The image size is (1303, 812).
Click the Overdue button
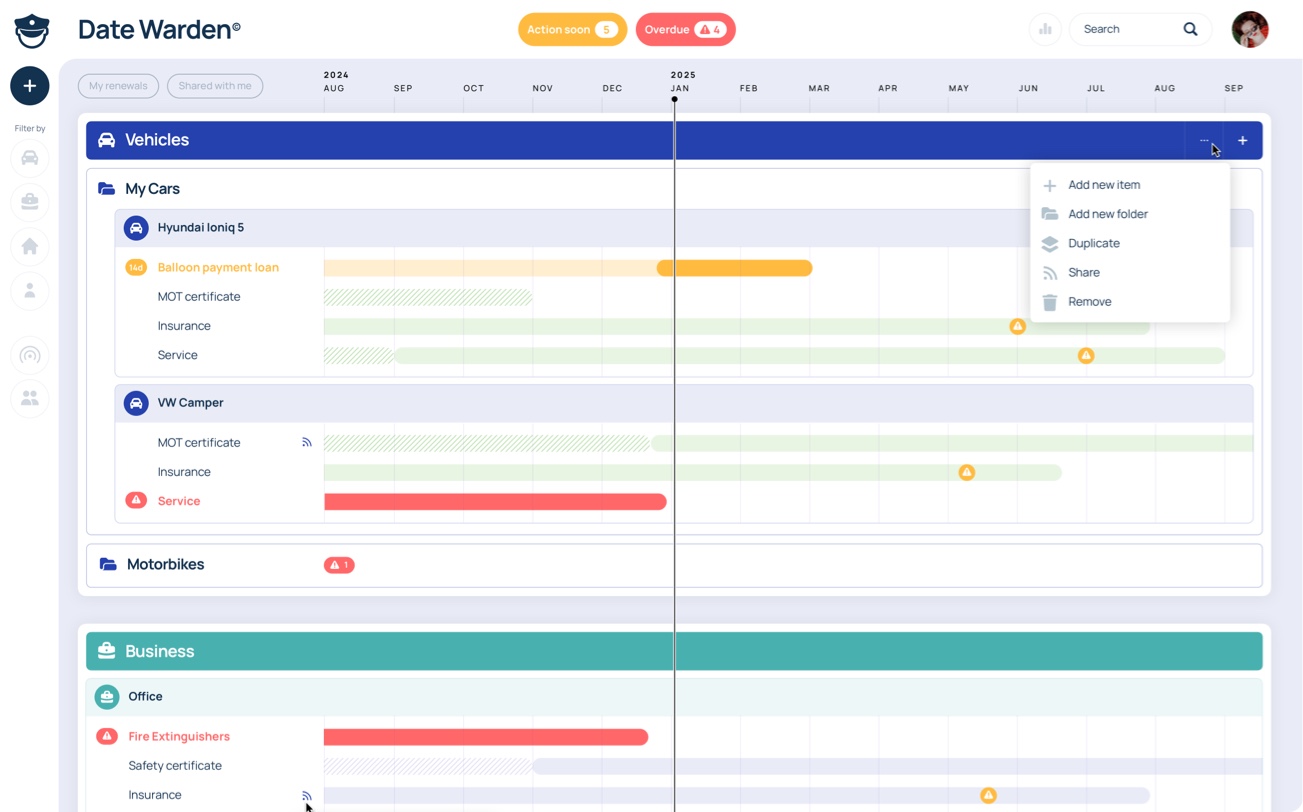685,30
